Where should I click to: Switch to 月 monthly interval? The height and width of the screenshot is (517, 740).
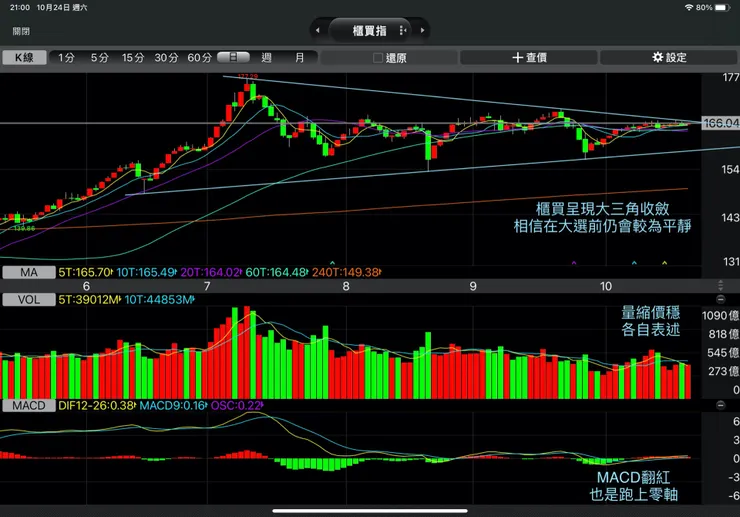[300, 58]
